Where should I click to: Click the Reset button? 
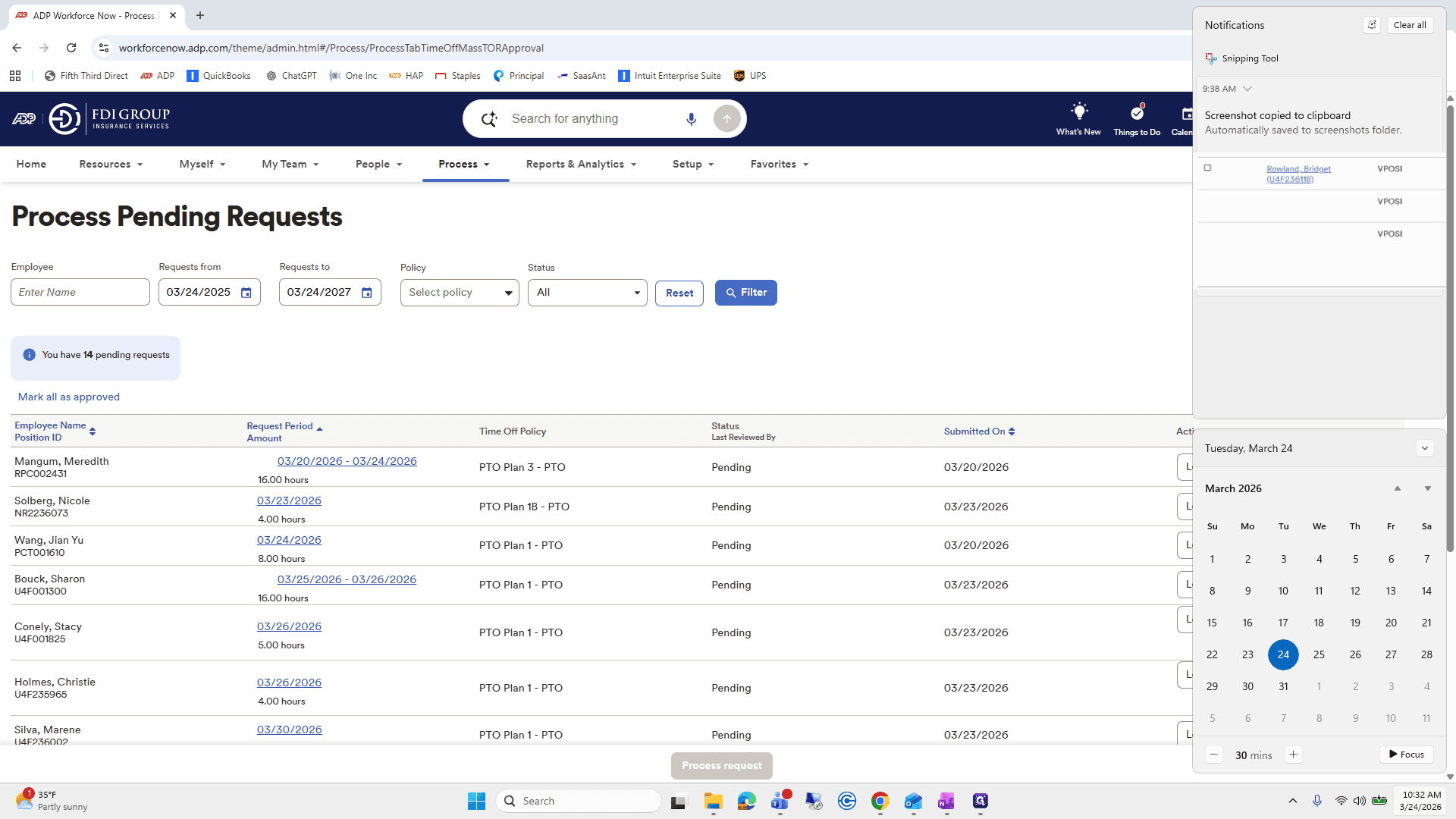click(x=679, y=293)
